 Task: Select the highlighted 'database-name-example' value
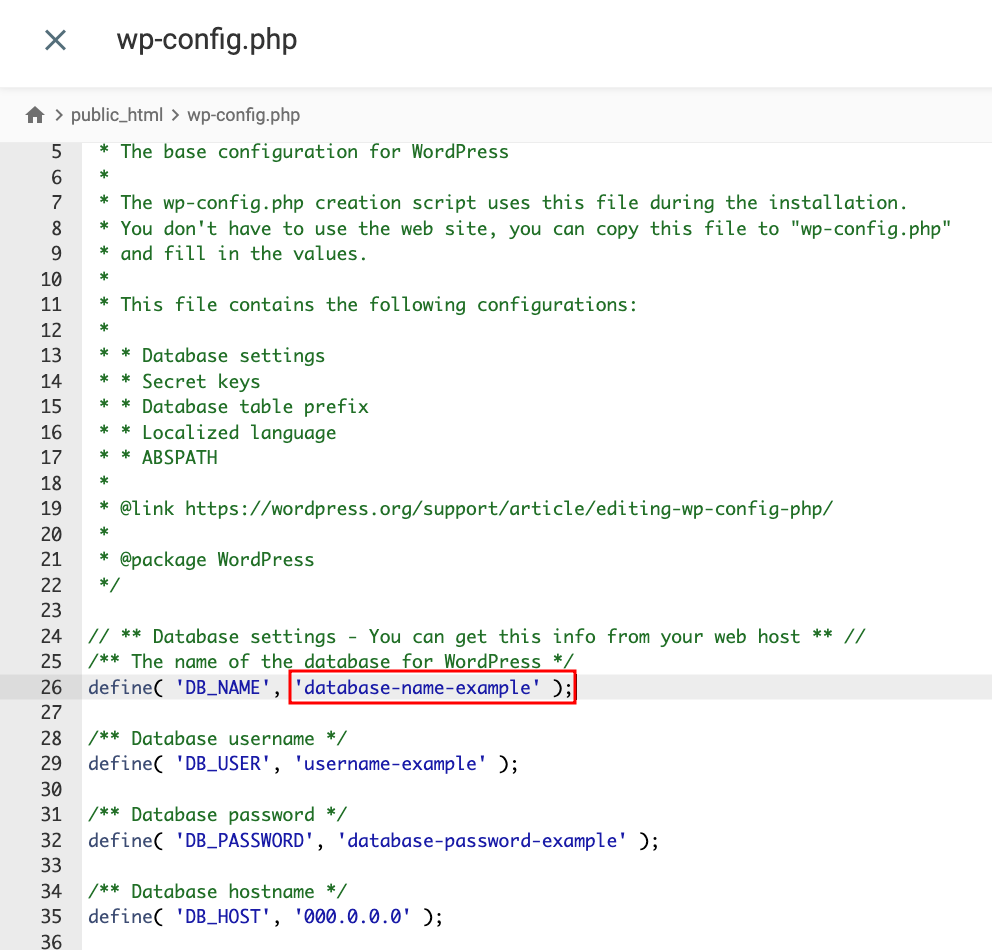point(431,687)
